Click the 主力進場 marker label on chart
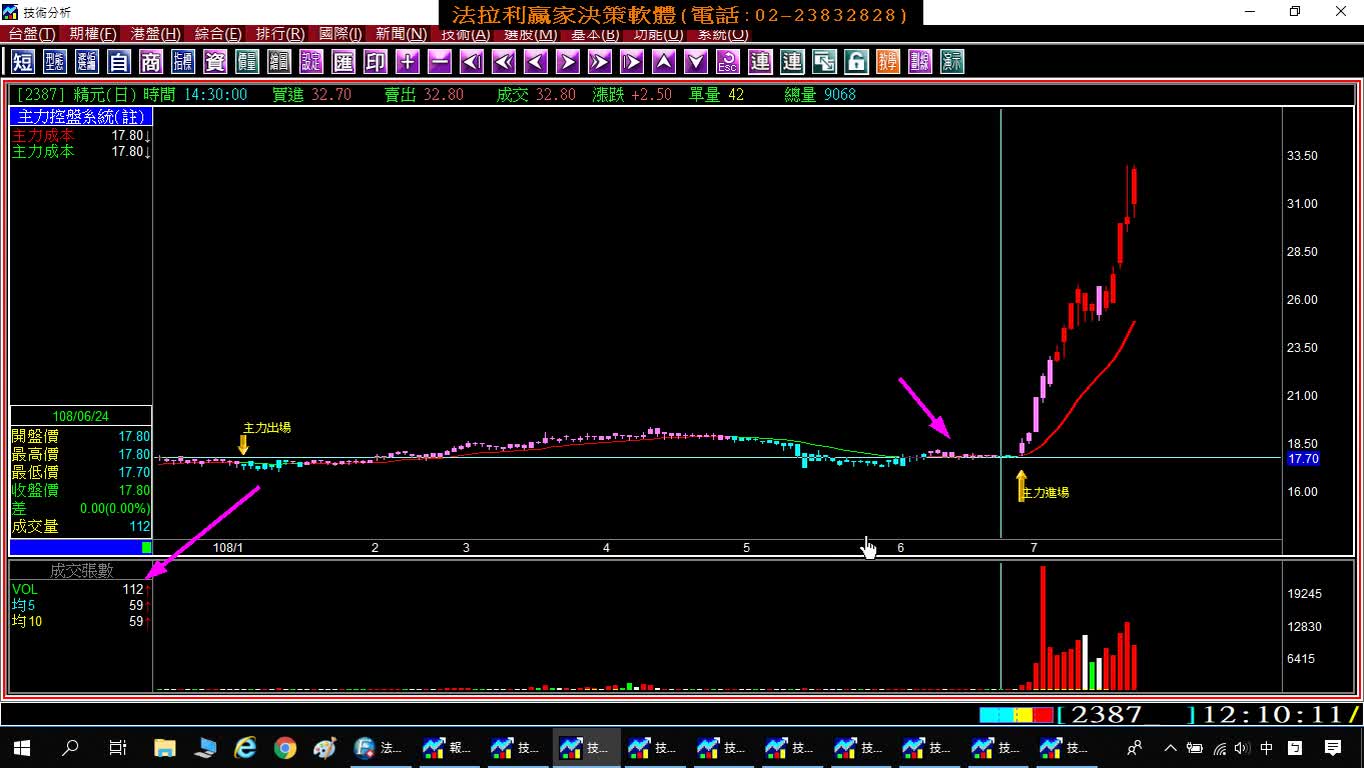The image size is (1364, 768). pos(1045,493)
